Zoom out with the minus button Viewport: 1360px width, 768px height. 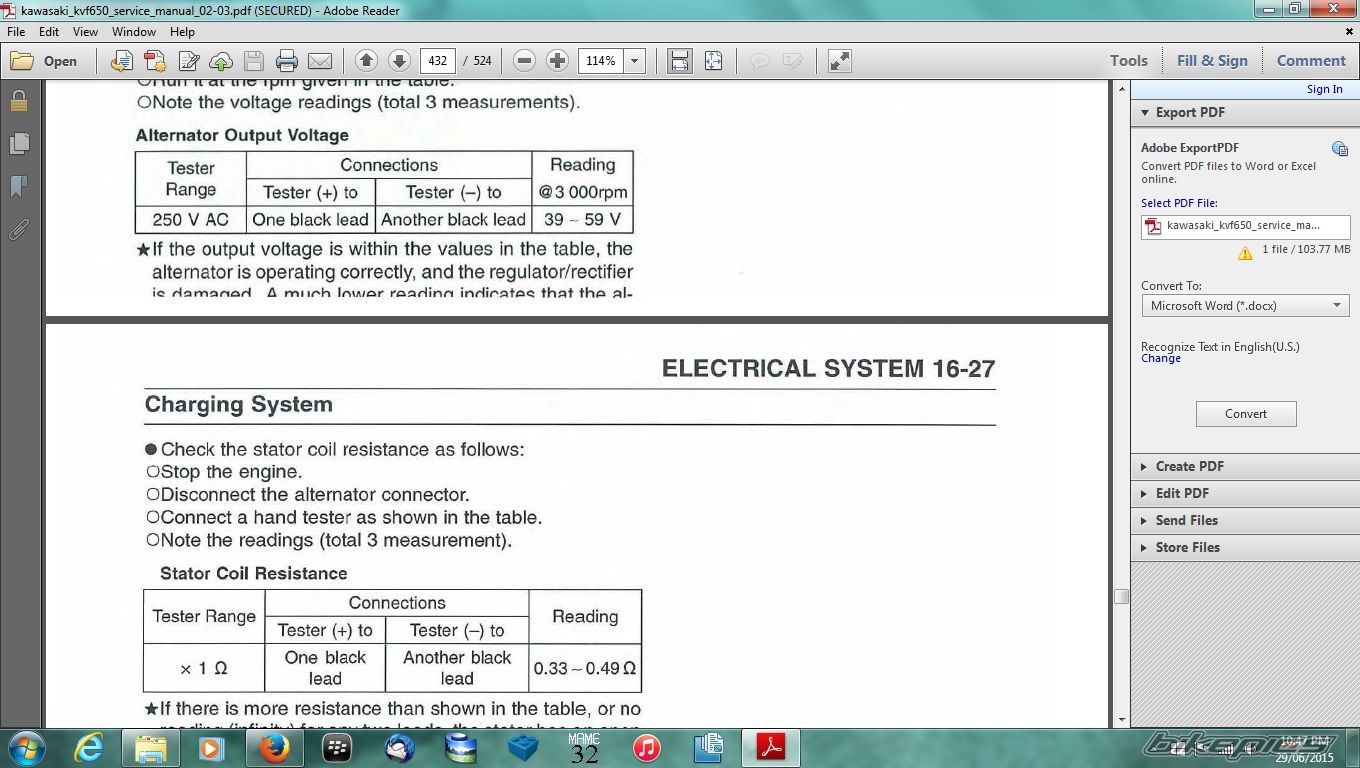(x=524, y=61)
